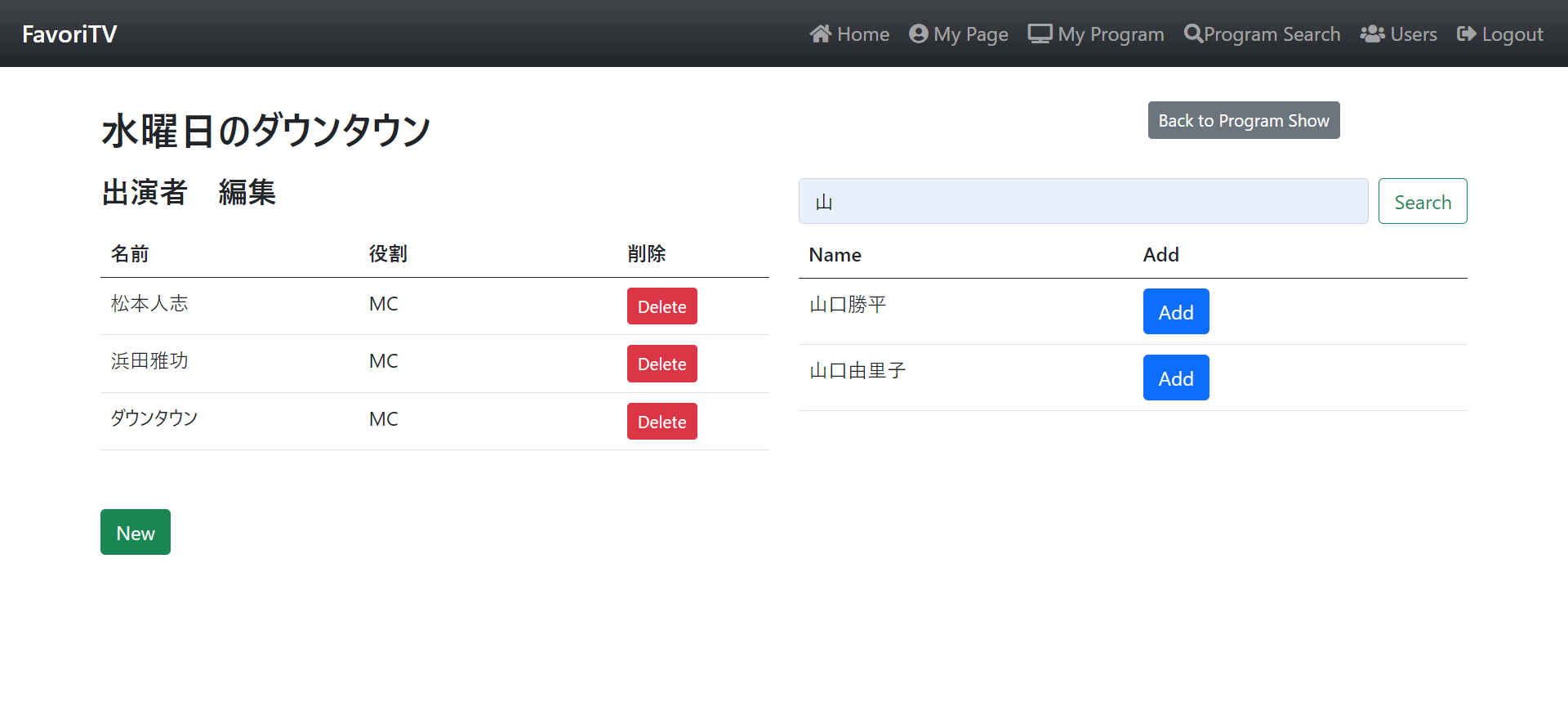This screenshot has height=724, width=1568.
Task: Delete ダウンタウン from cast
Action: click(662, 422)
